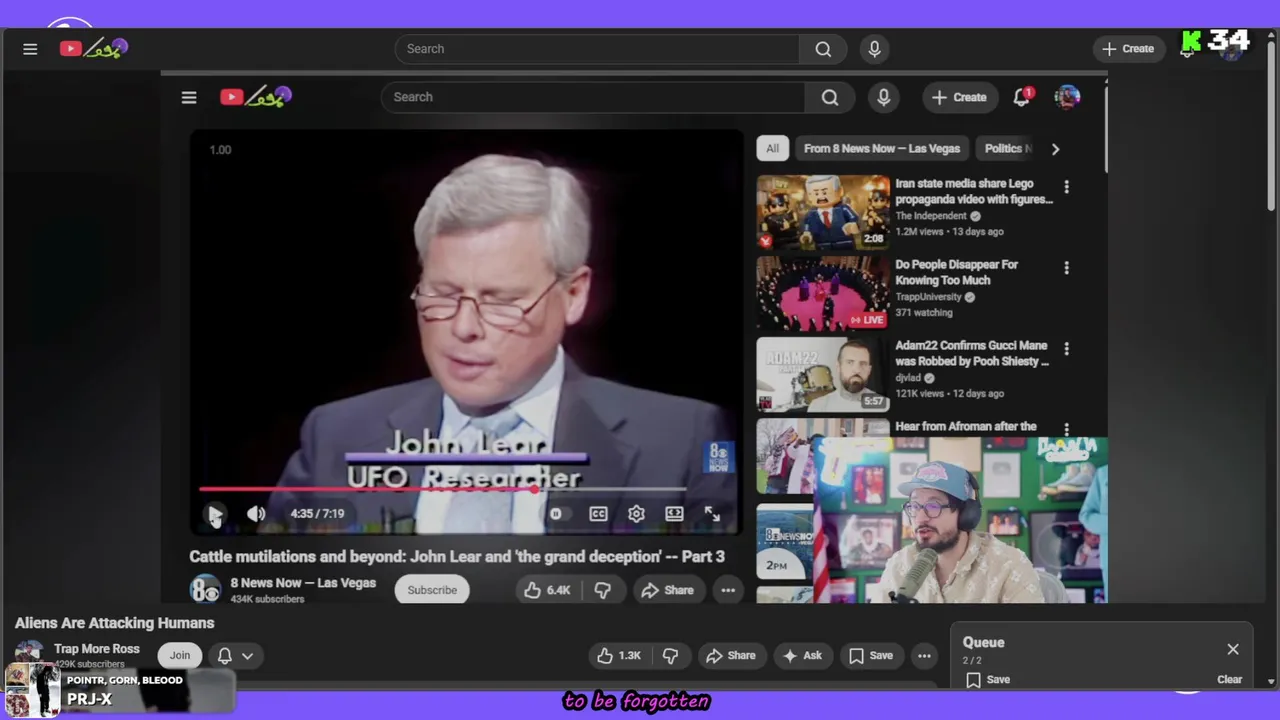
Task: Open more actions menu beside outer Save
Action: 924,656
